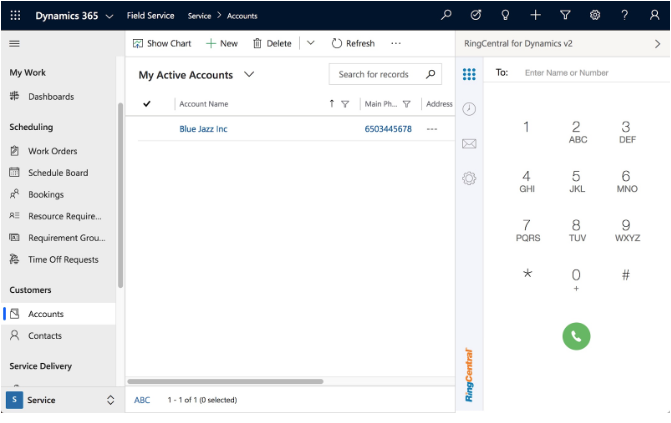Open RingCentral messages envelope icon
Image resolution: width=671 pixels, height=423 pixels.
pos(469,144)
